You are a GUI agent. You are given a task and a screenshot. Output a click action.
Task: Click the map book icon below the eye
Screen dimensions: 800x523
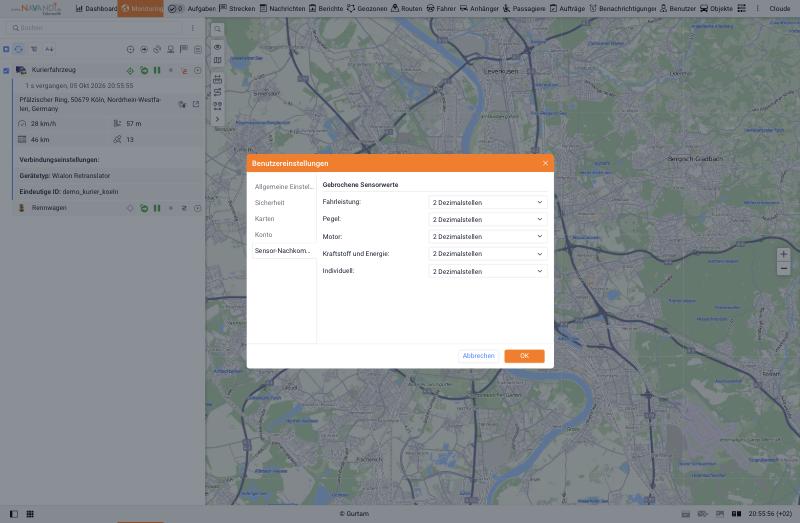pos(217,60)
